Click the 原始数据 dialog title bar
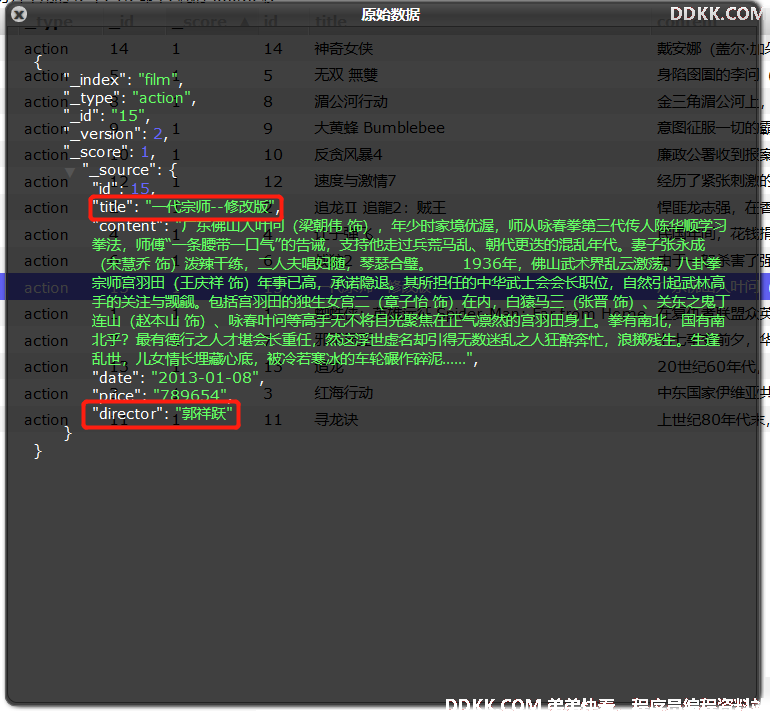 pos(390,15)
